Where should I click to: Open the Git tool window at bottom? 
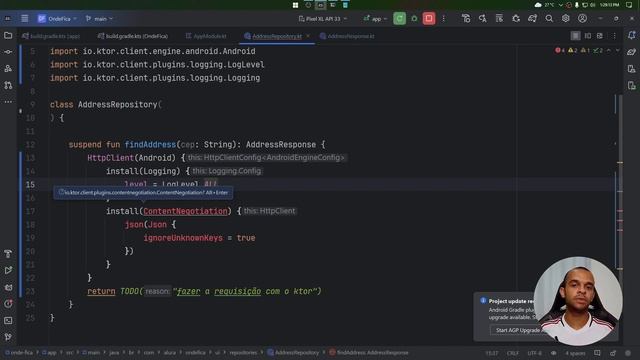pos(8,337)
